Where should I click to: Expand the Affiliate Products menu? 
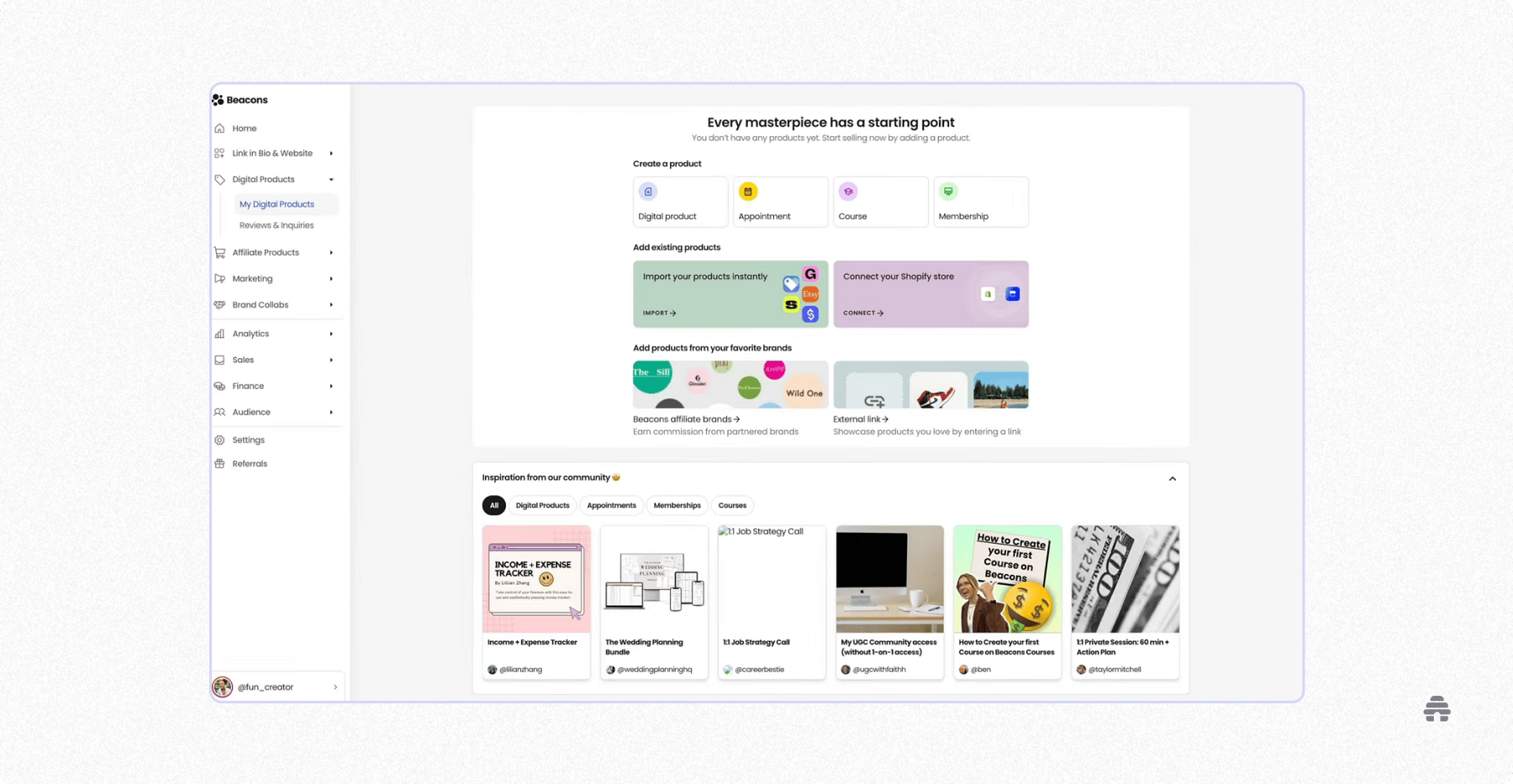[x=331, y=252]
